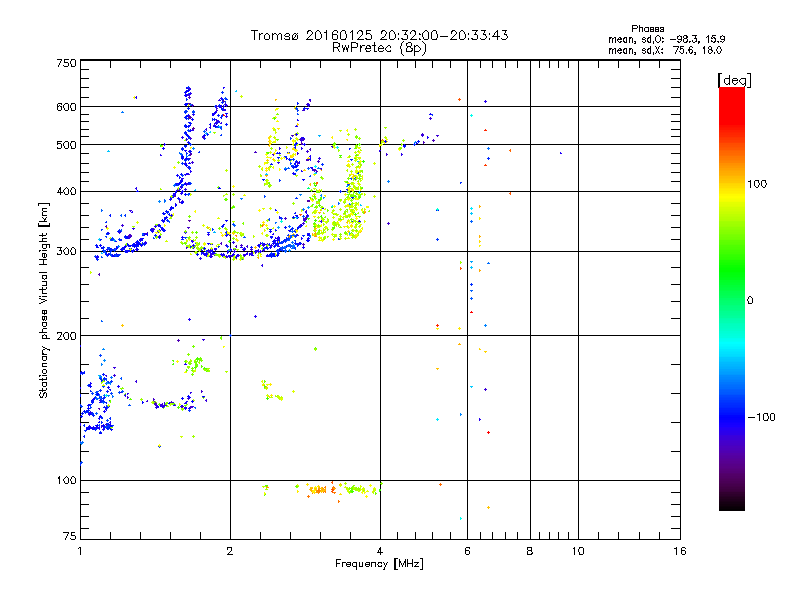Click y-axis tick label '100'
The height and width of the screenshot is (600, 800).
tap(66, 481)
